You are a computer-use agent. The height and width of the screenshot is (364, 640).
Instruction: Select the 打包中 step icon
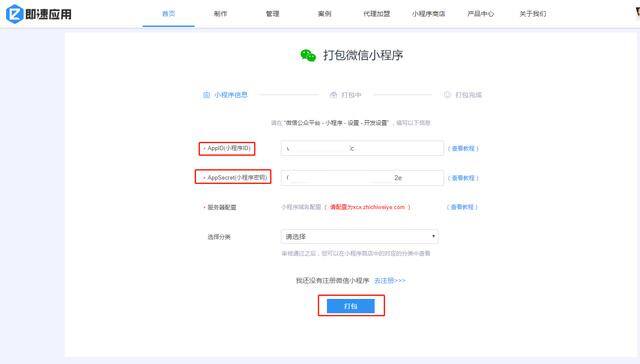click(333, 95)
